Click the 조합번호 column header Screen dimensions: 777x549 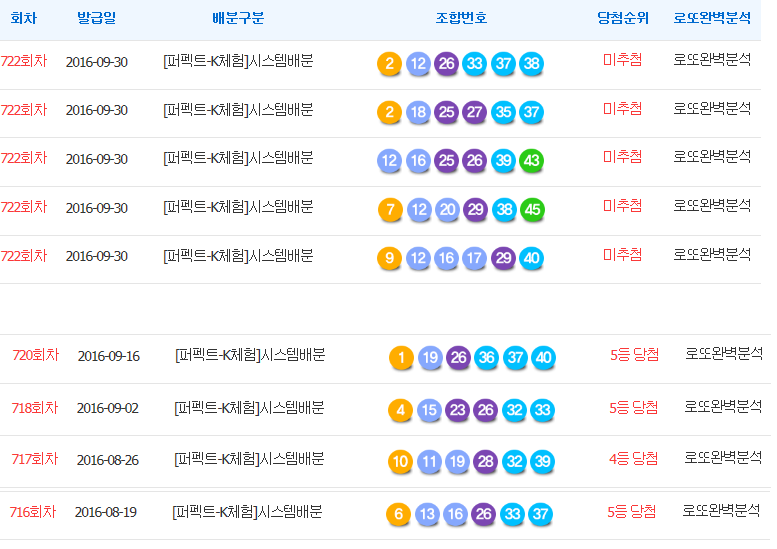click(x=461, y=18)
